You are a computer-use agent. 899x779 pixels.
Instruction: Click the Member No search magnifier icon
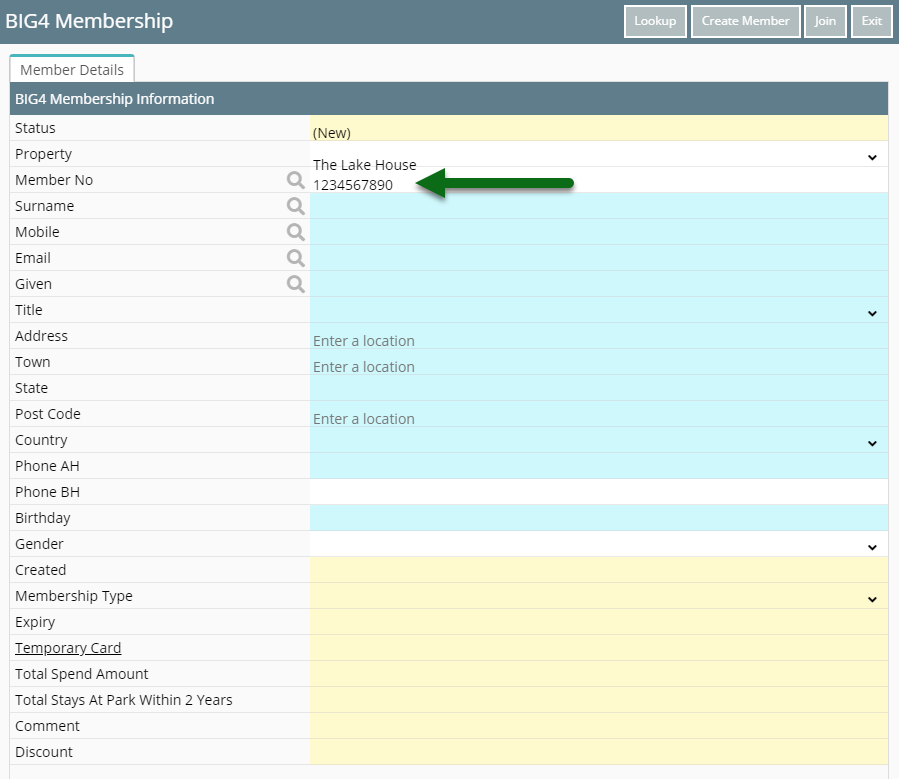point(295,180)
